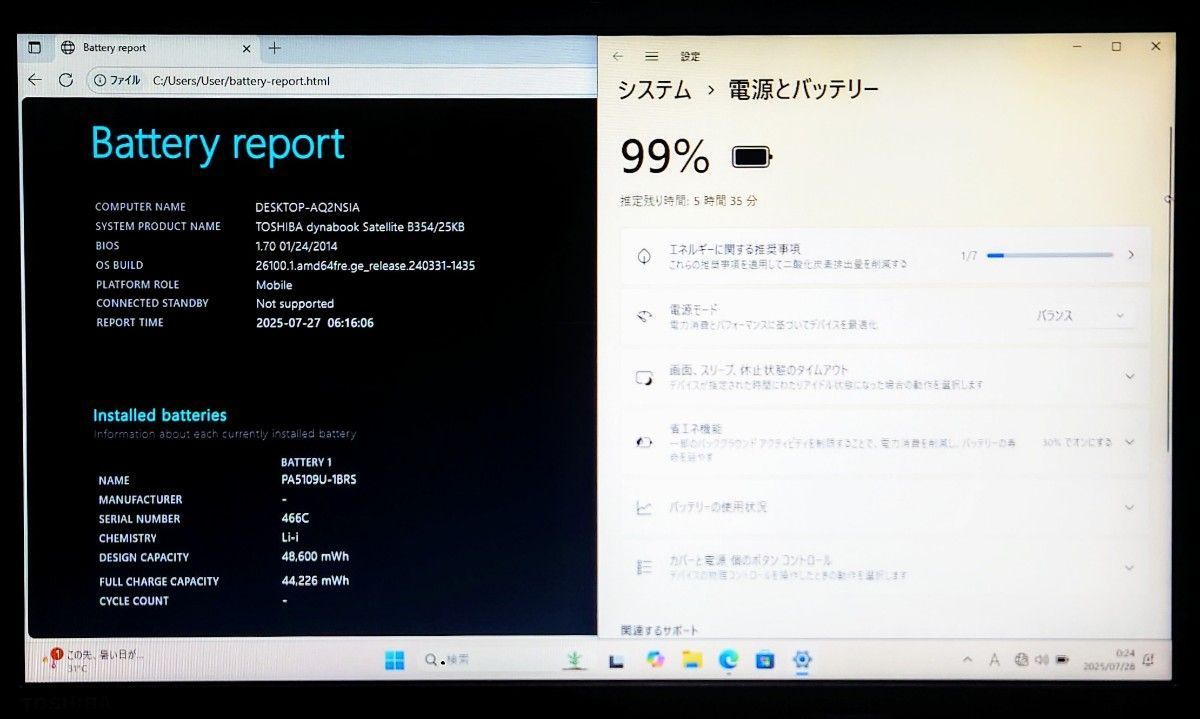This screenshot has width=1200, height=719.
Task: Click the Battery report page title
Action: point(218,144)
